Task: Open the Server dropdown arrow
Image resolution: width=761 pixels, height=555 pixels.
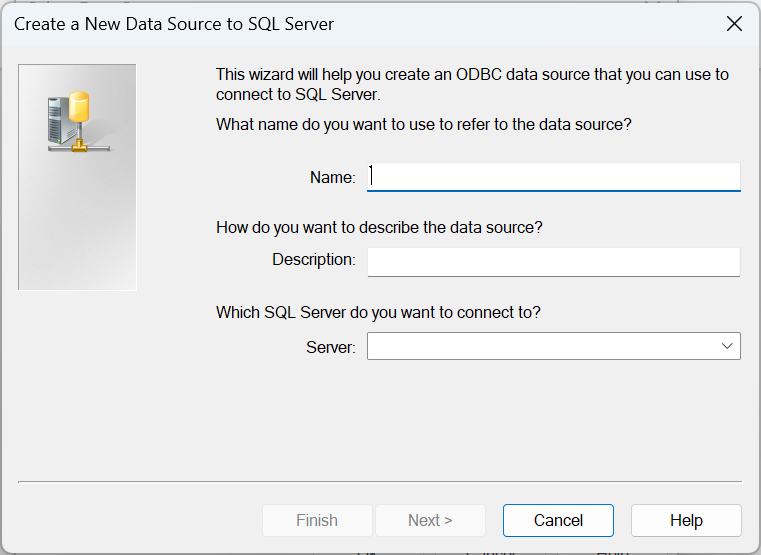Action: pos(727,346)
